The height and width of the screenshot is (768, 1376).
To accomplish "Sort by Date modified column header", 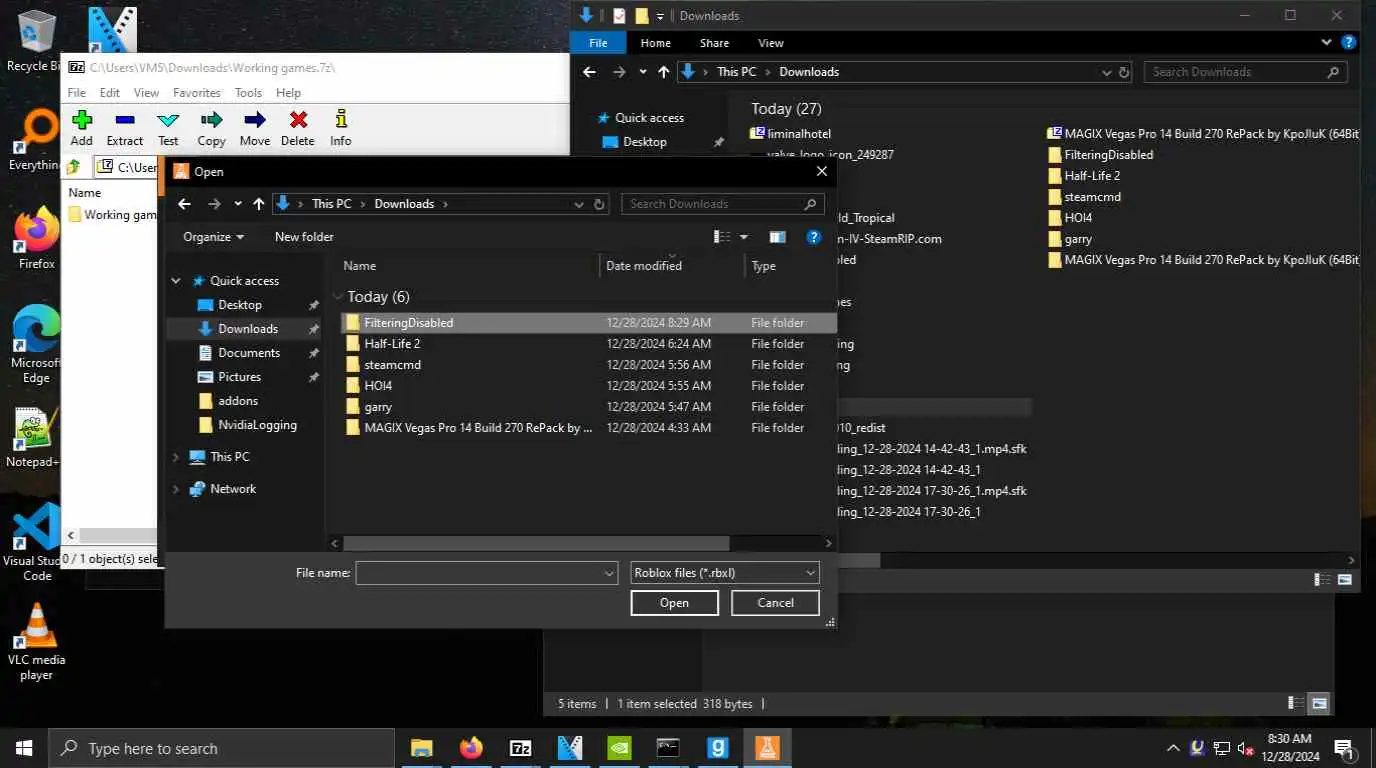I will [x=672, y=266].
